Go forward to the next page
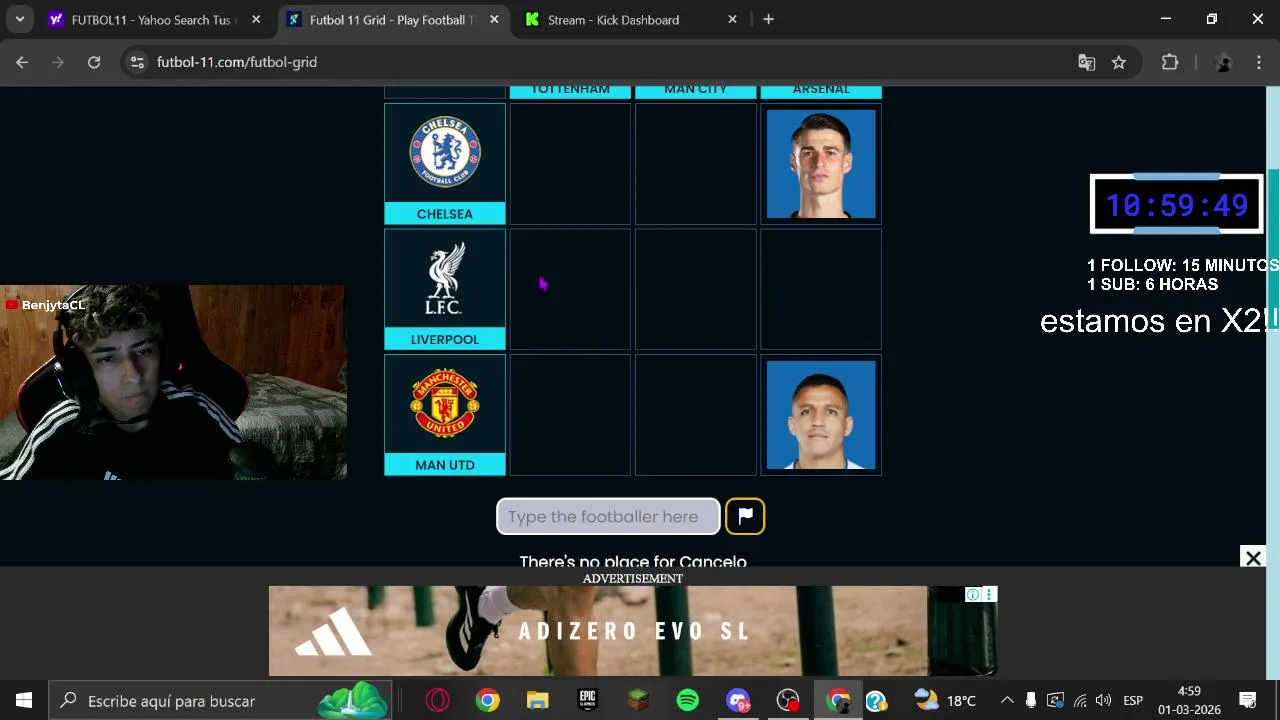The image size is (1280, 720). pos(58,62)
